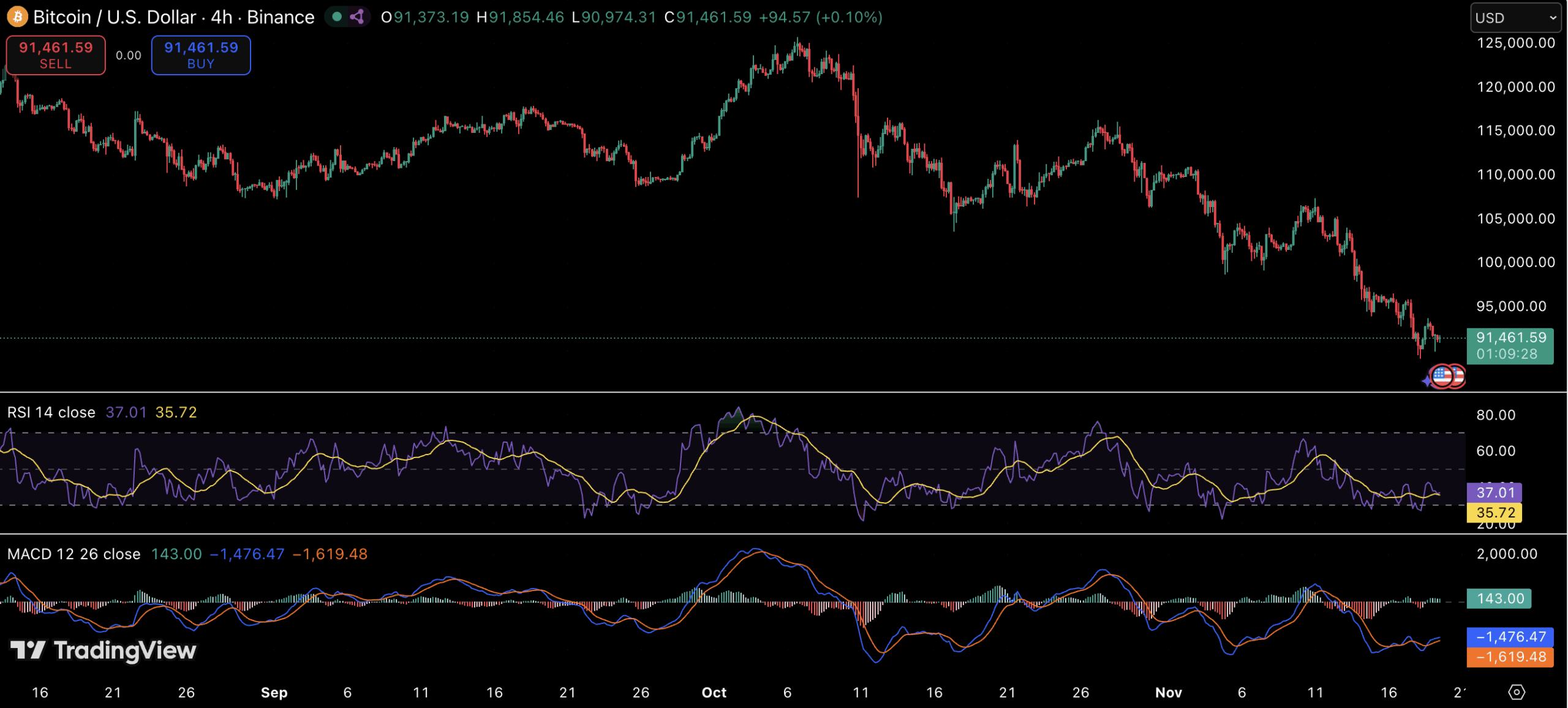
Task: Select the MACD 12 26 close indicator legend
Action: tap(73, 554)
